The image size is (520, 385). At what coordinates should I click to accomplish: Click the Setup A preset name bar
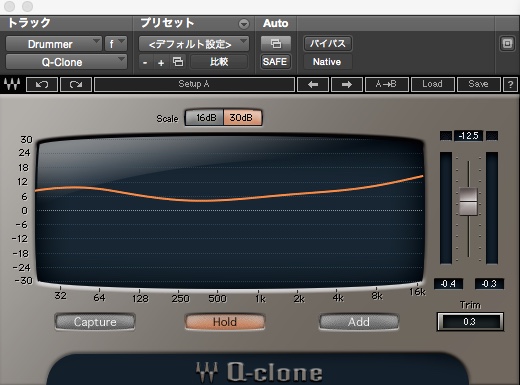tap(194, 84)
